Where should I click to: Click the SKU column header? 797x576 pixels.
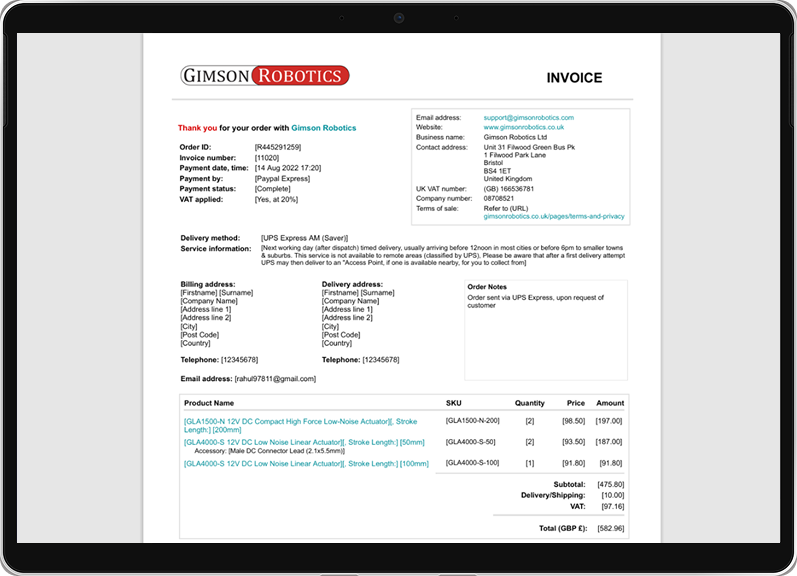tap(453, 403)
